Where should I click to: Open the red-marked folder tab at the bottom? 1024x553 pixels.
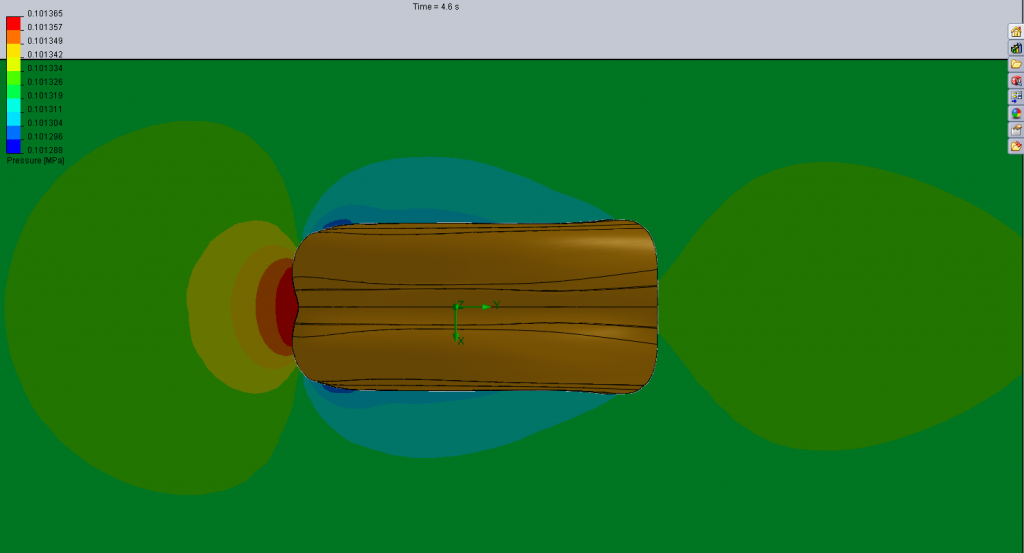(1016, 146)
